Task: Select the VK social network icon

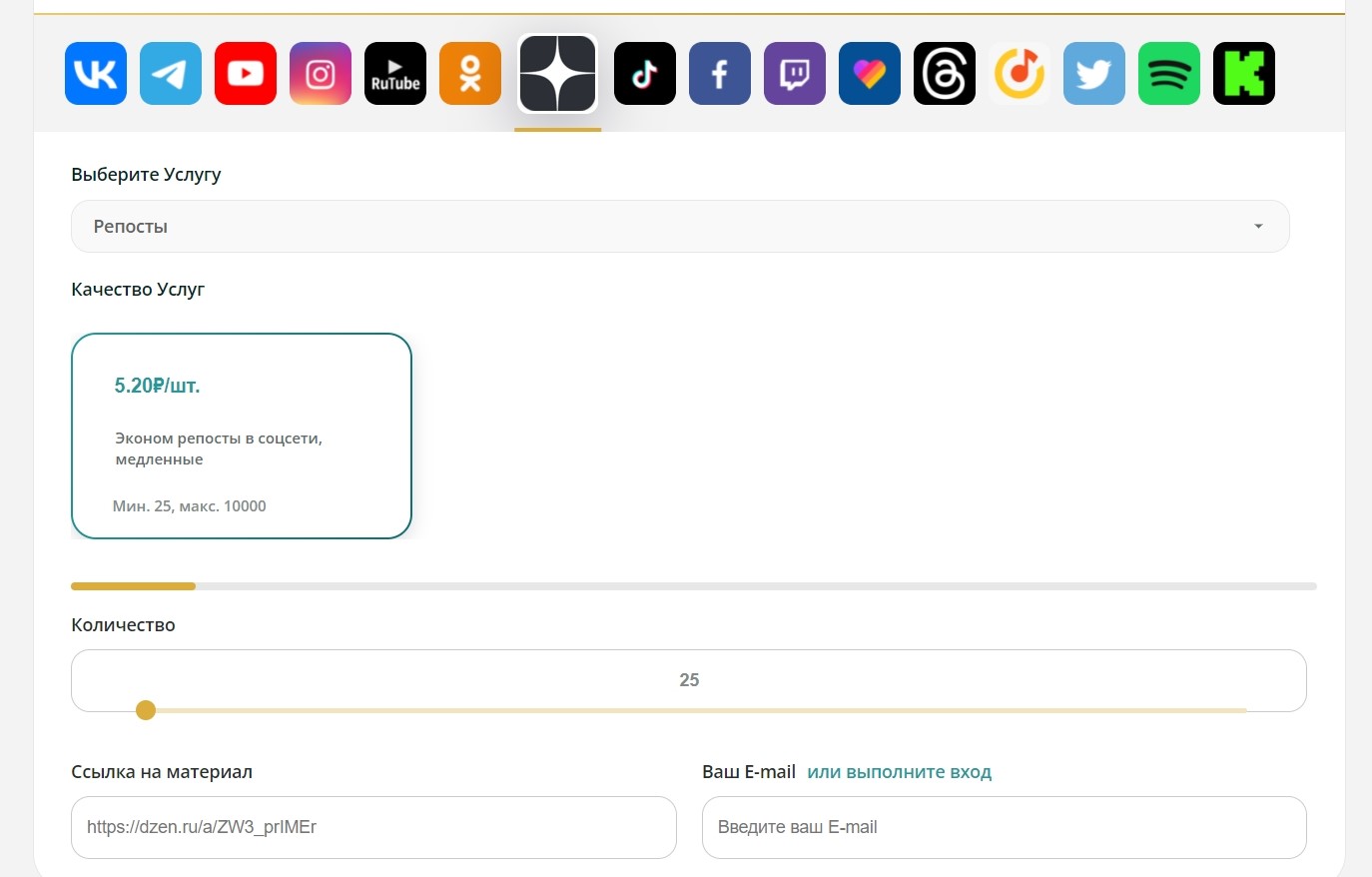Action: coord(96,73)
